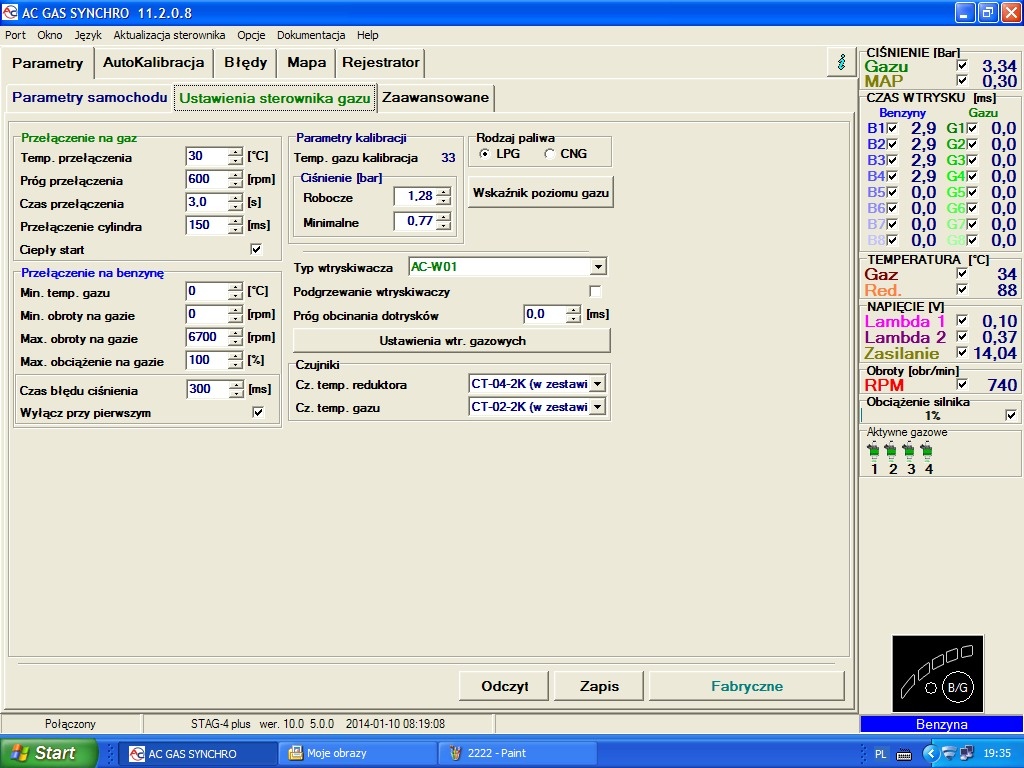Toggle the Lambda 1 voltage checkbox
The height and width of the screenshot is (768, 1024).
click(x=962, y=320)
